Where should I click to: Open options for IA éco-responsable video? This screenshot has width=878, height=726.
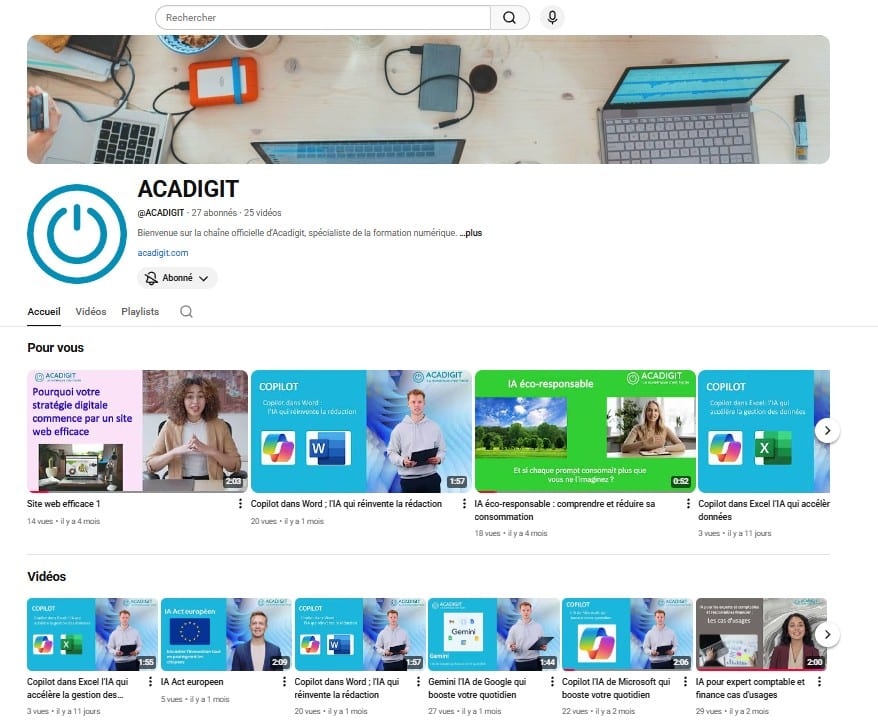pyautogui.click(x=688, y=504)
